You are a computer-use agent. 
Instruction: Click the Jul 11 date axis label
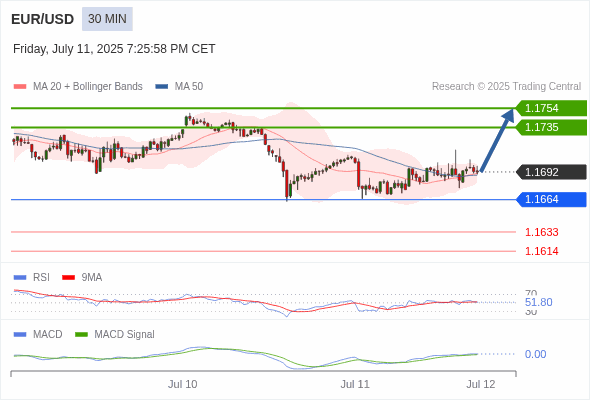click(x=355, y=384)
